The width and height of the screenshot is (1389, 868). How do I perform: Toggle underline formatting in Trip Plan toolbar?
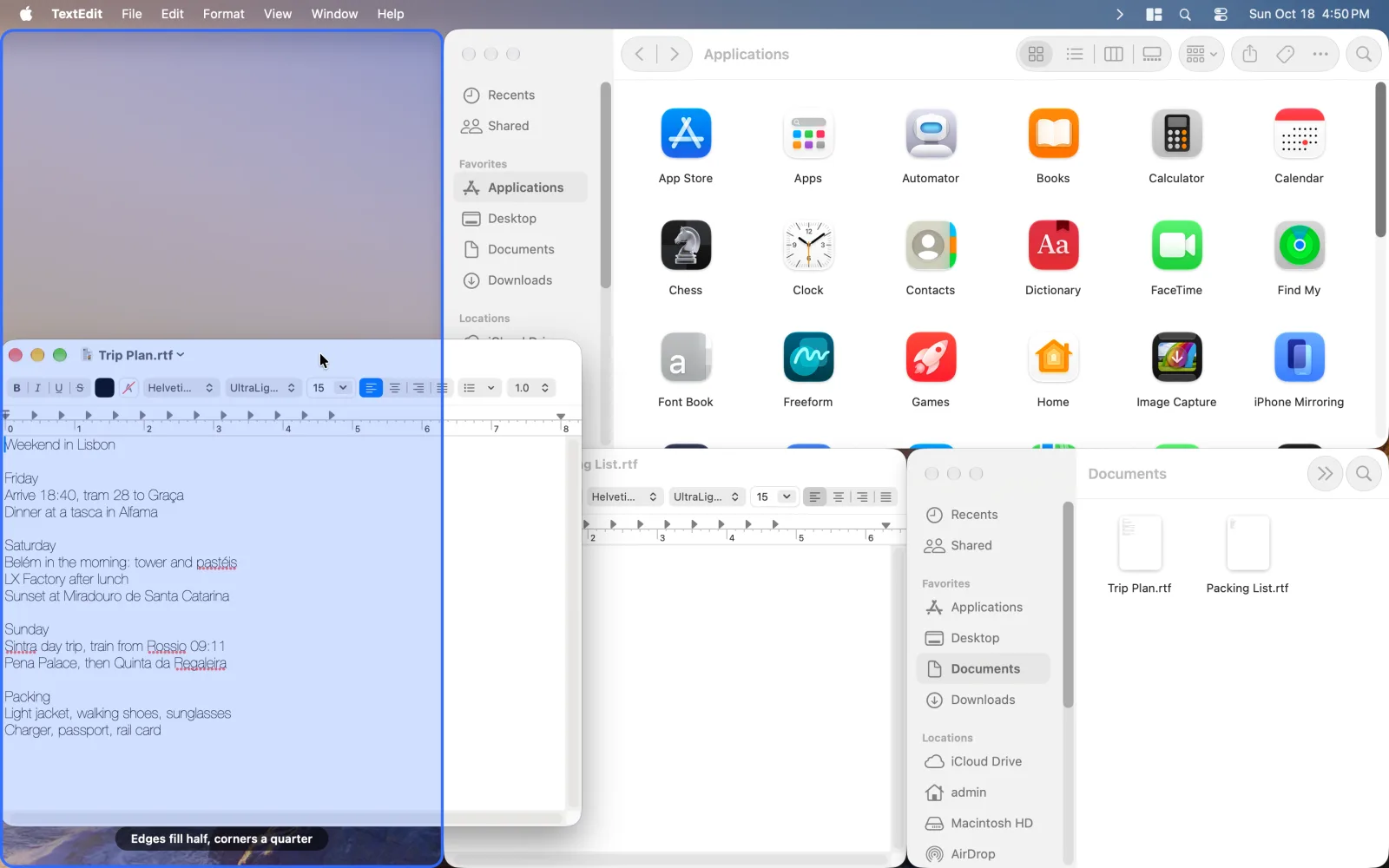pos(59,388)
